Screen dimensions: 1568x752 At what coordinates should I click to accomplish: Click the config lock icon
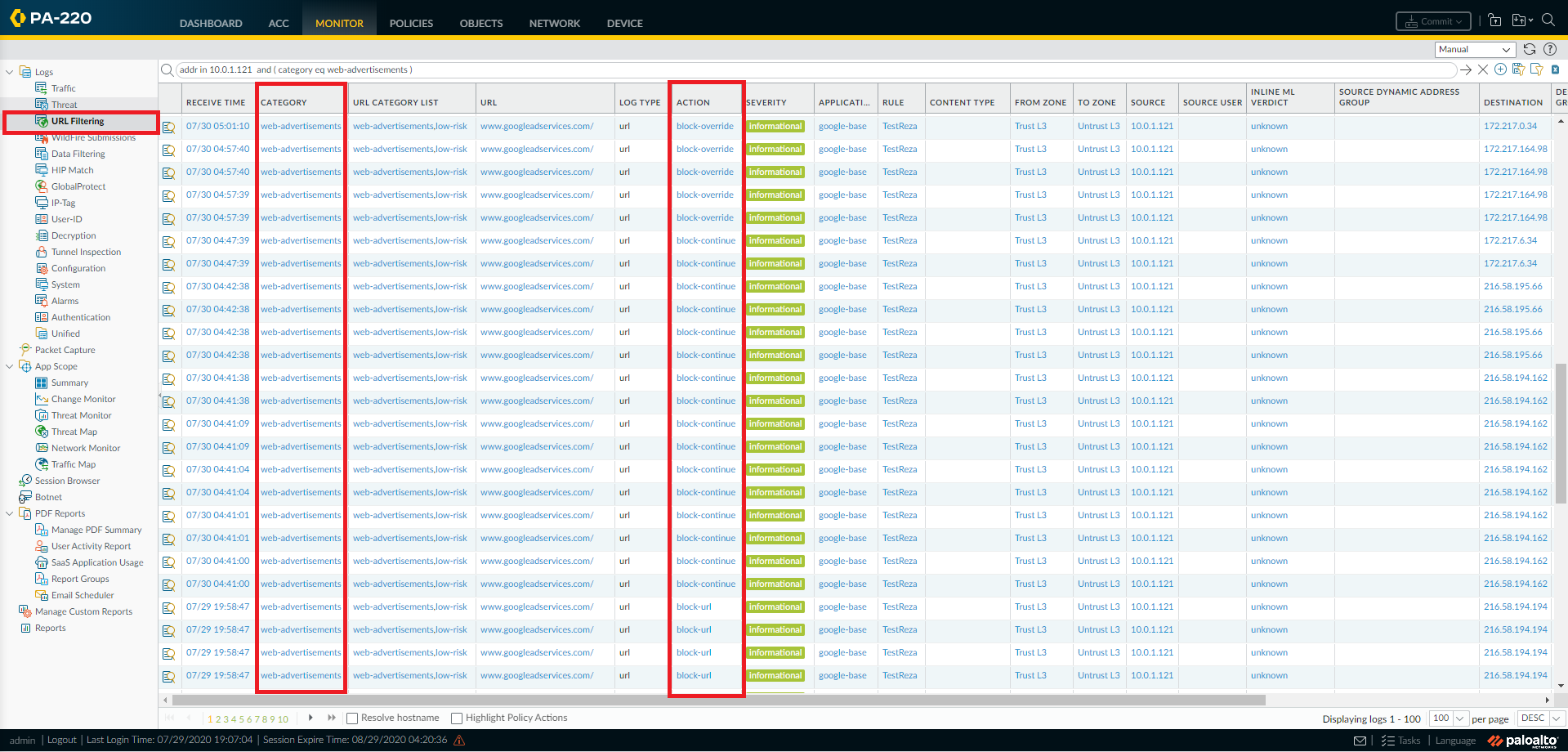coord(1494,20)
